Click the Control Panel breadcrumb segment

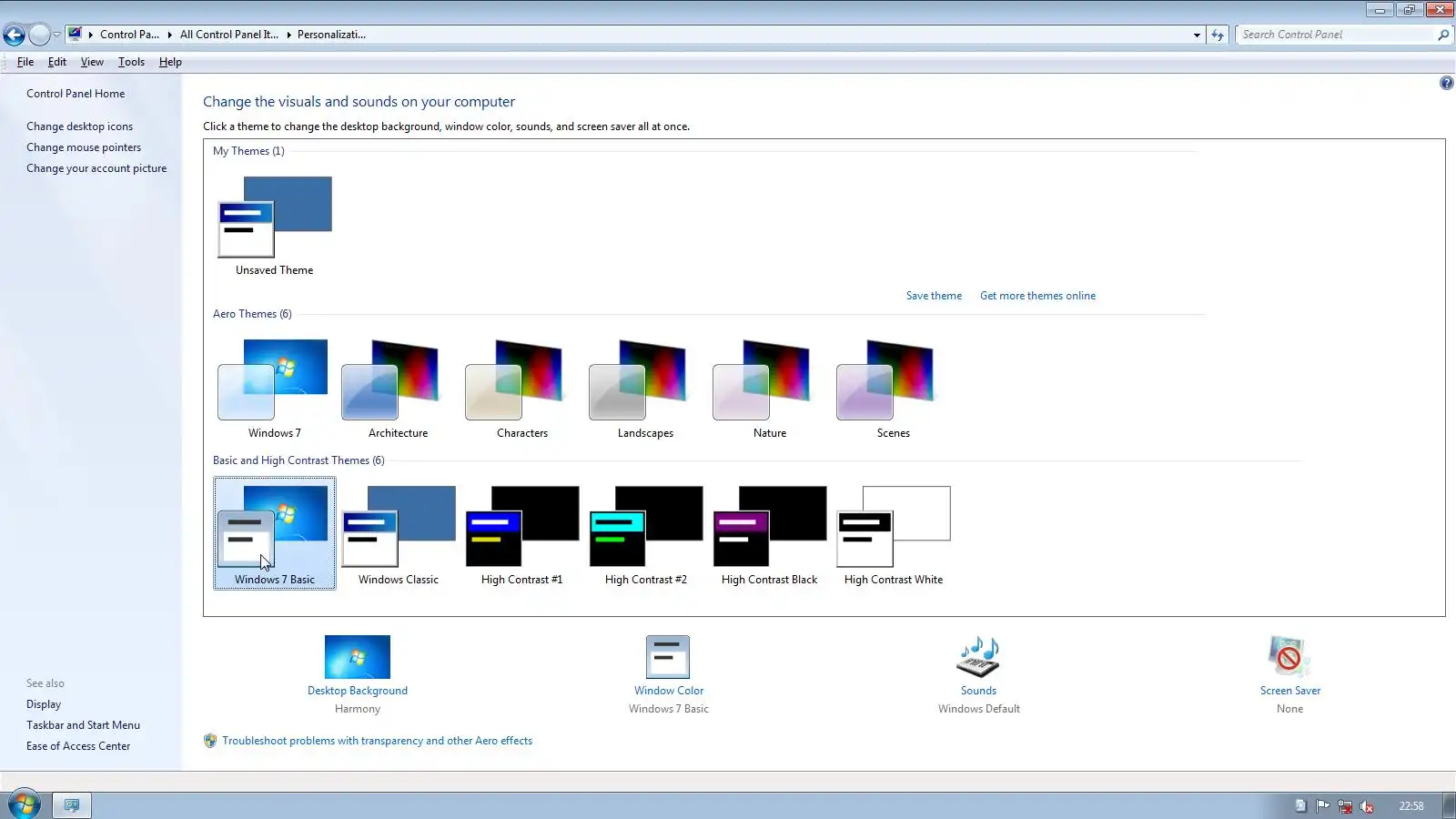[x=129, y=35]
